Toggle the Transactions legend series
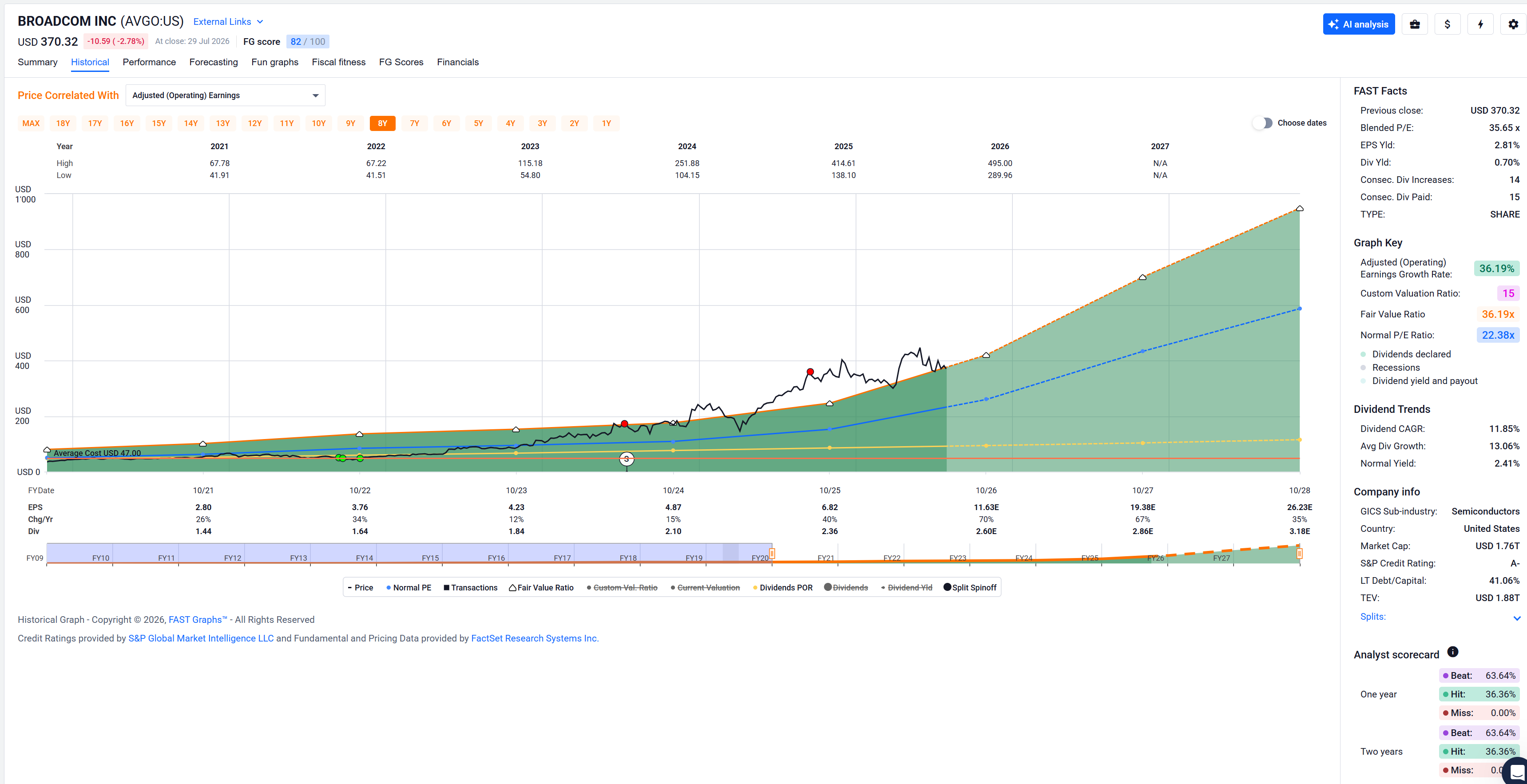Viewport: 1527px width, 784px height. click(471, 588)
